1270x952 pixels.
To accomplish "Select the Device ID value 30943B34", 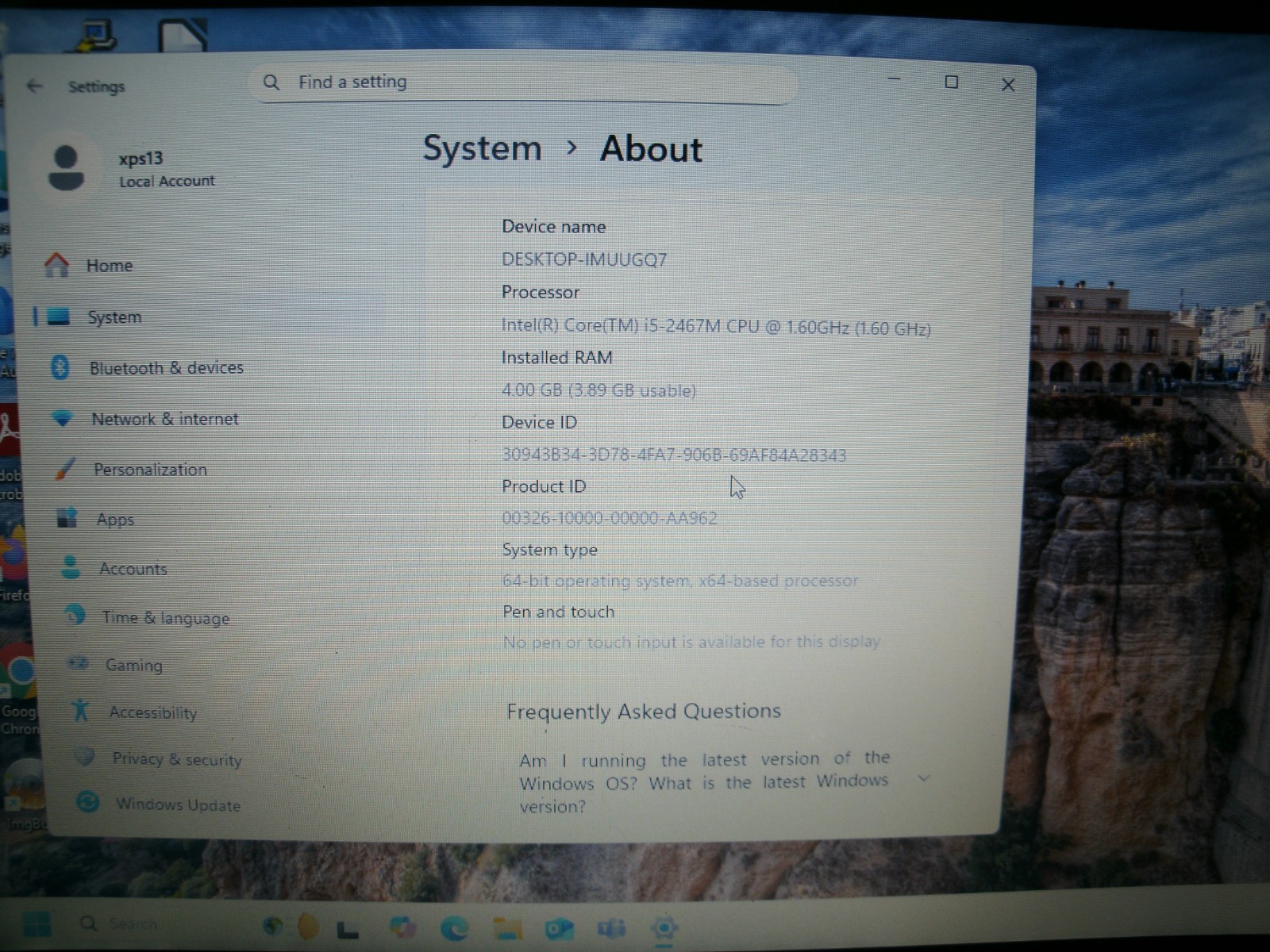I will point(674,455).
